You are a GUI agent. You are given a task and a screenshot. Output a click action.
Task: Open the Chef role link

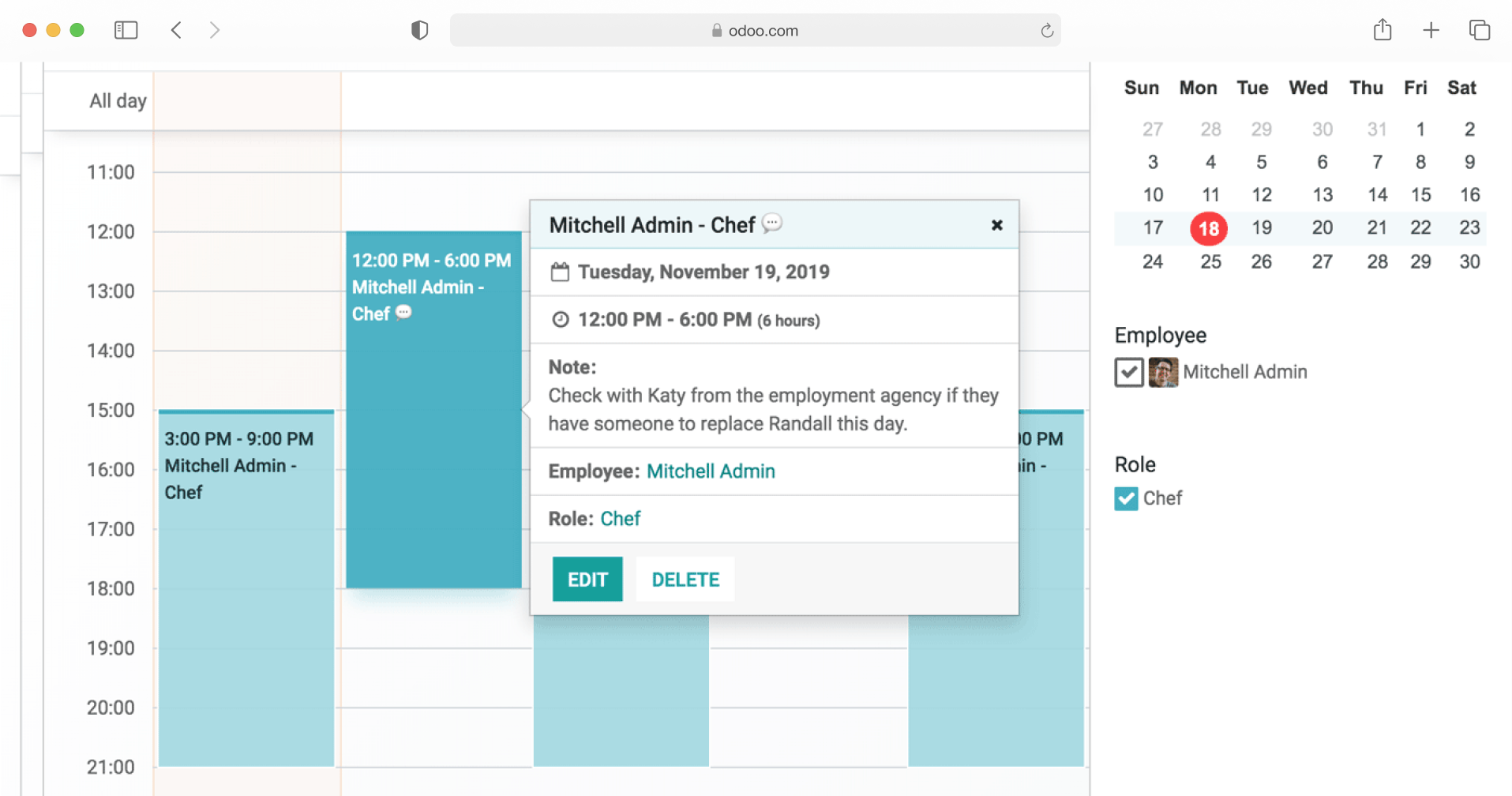pyautogui.click(x=621, y=519)
